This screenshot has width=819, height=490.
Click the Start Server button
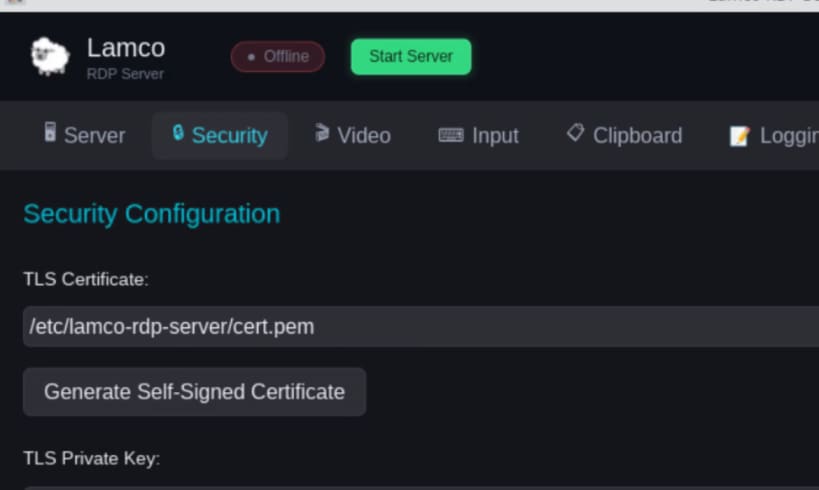(411, 56)
